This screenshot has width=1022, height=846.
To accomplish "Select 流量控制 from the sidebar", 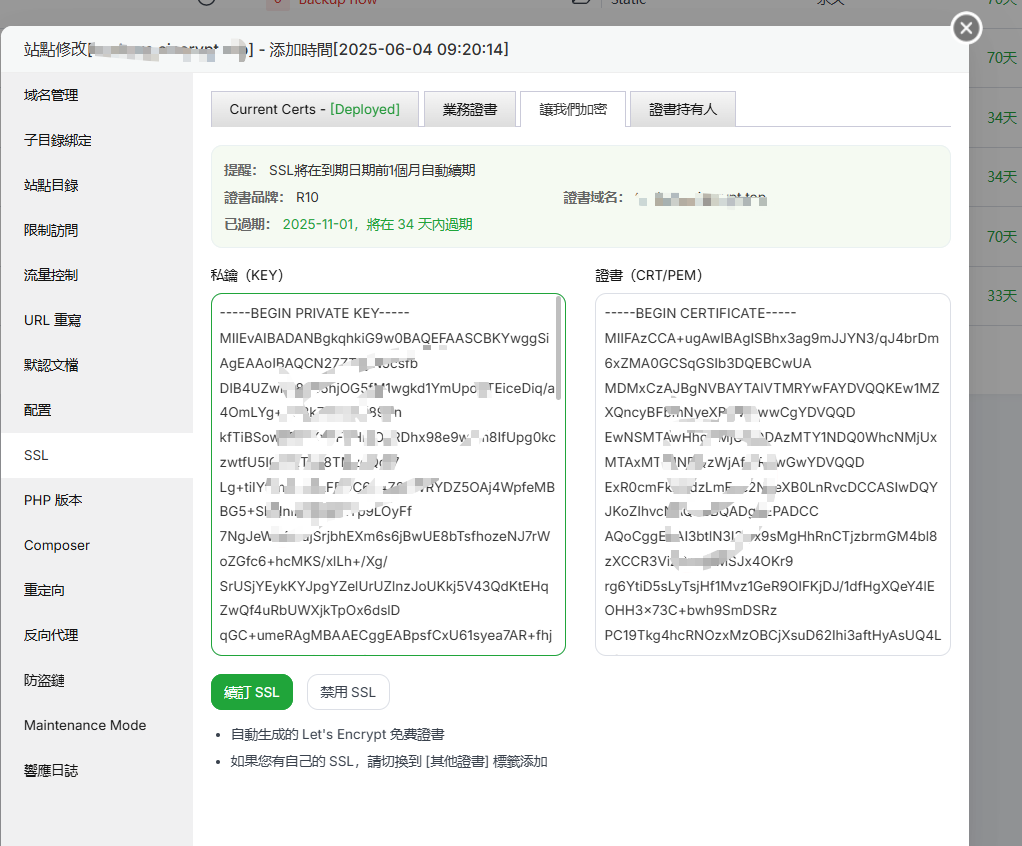I will coord(51,276).
